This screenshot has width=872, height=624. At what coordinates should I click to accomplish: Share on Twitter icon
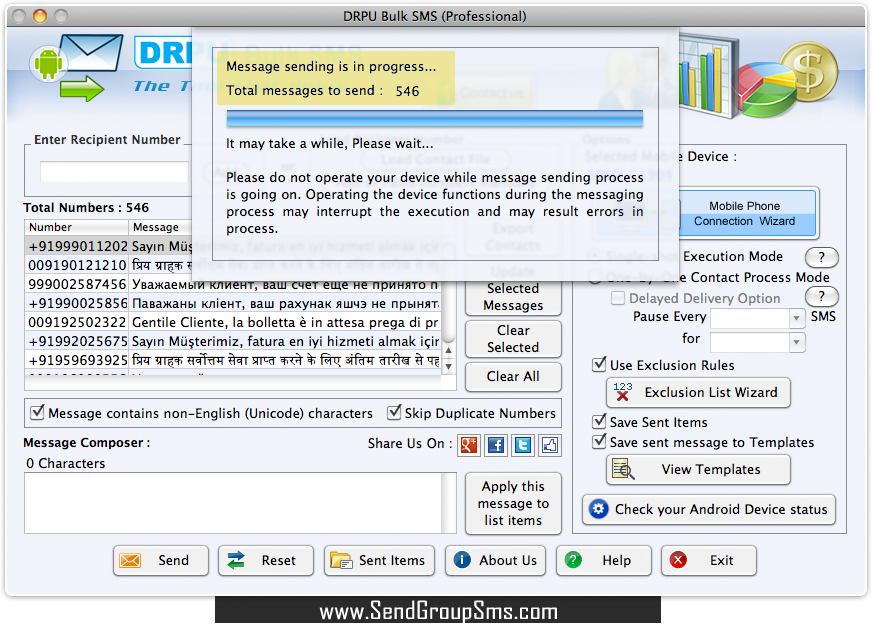coord(523,445)
